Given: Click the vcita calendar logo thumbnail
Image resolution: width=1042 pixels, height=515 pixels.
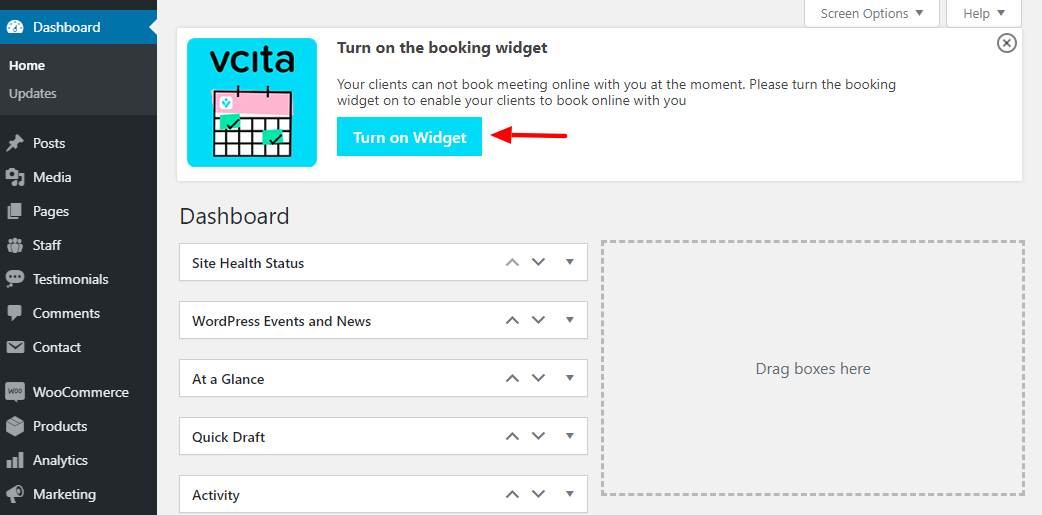Looking at the screenshot, I should click(x=252, y=102).
